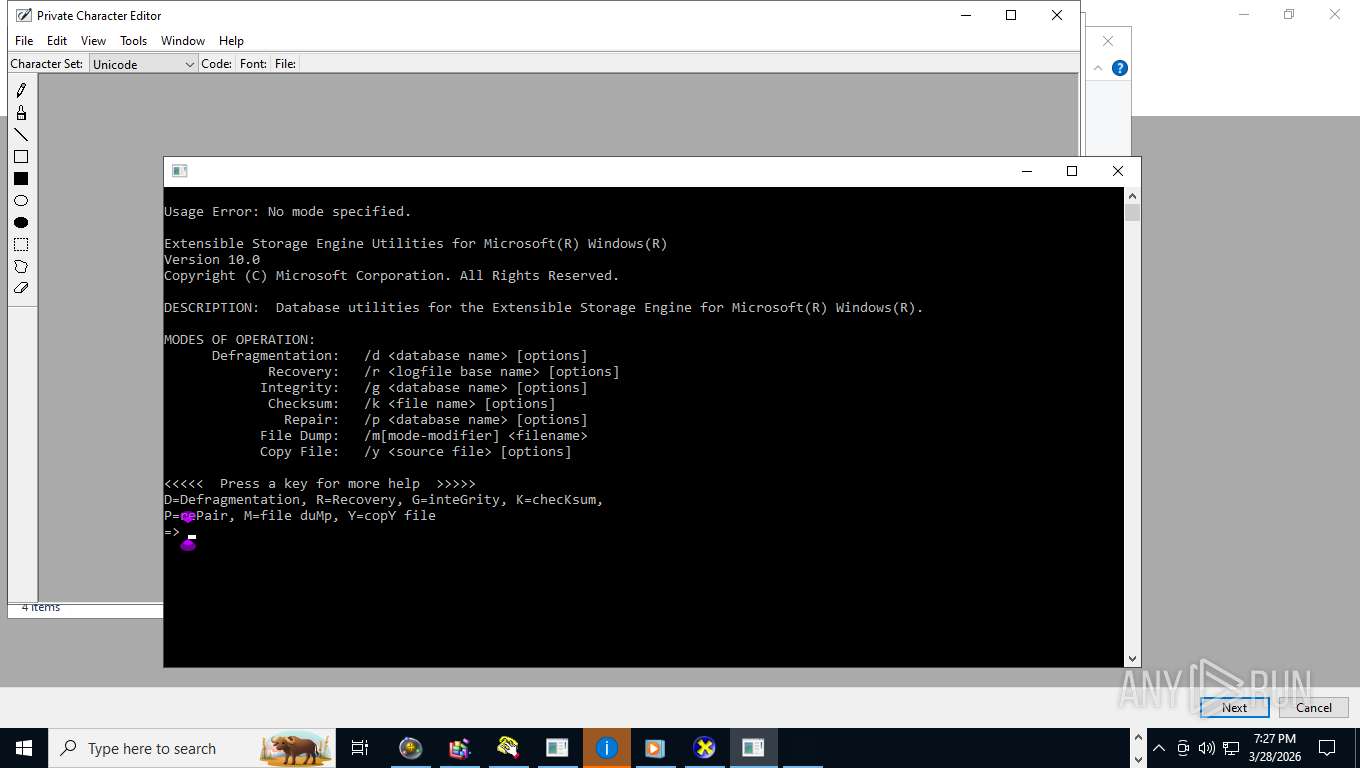This screenshot has width=1360, height=768.
Task: Maximize the console window
Action: click(1072, 171)
